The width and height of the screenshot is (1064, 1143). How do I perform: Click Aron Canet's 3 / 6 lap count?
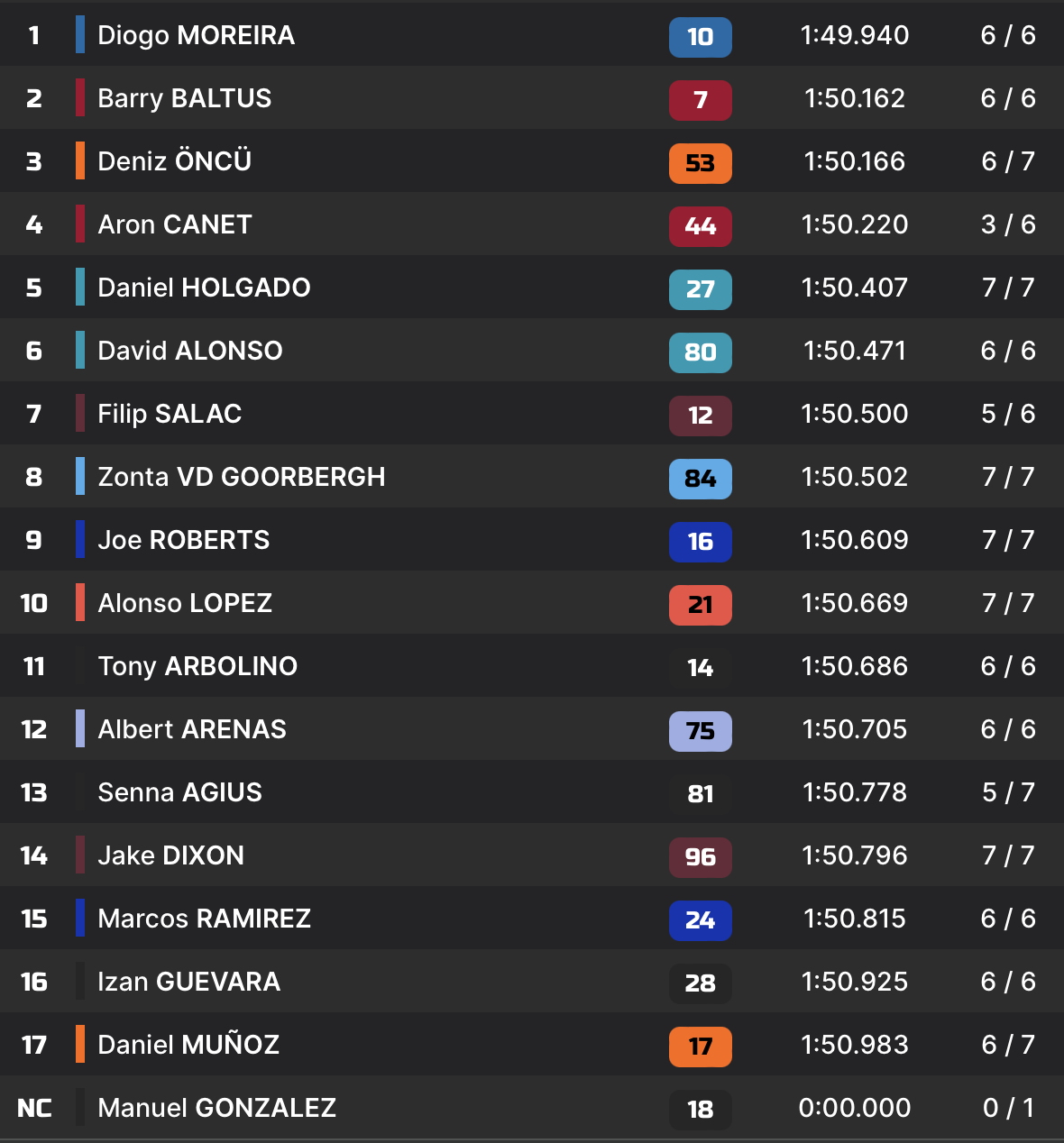click(x=1007, y=224)
